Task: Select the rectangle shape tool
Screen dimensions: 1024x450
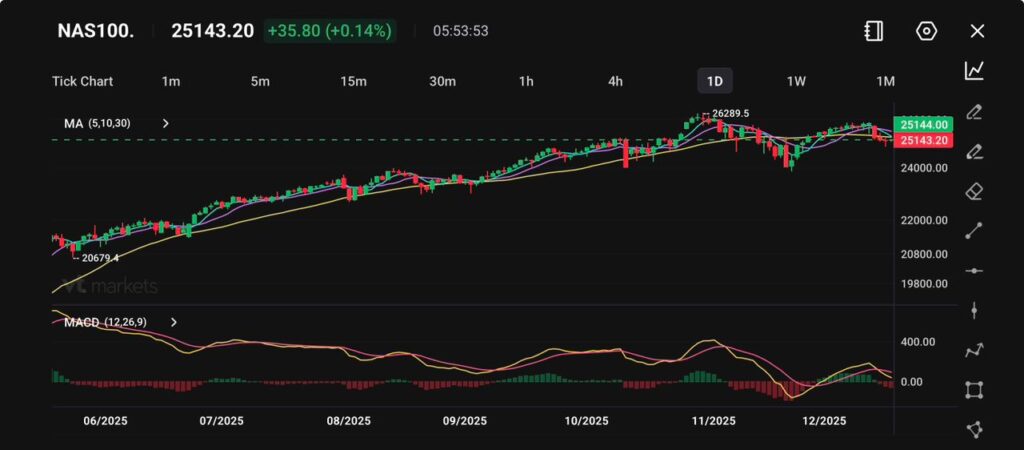Action: coord(974,390)
